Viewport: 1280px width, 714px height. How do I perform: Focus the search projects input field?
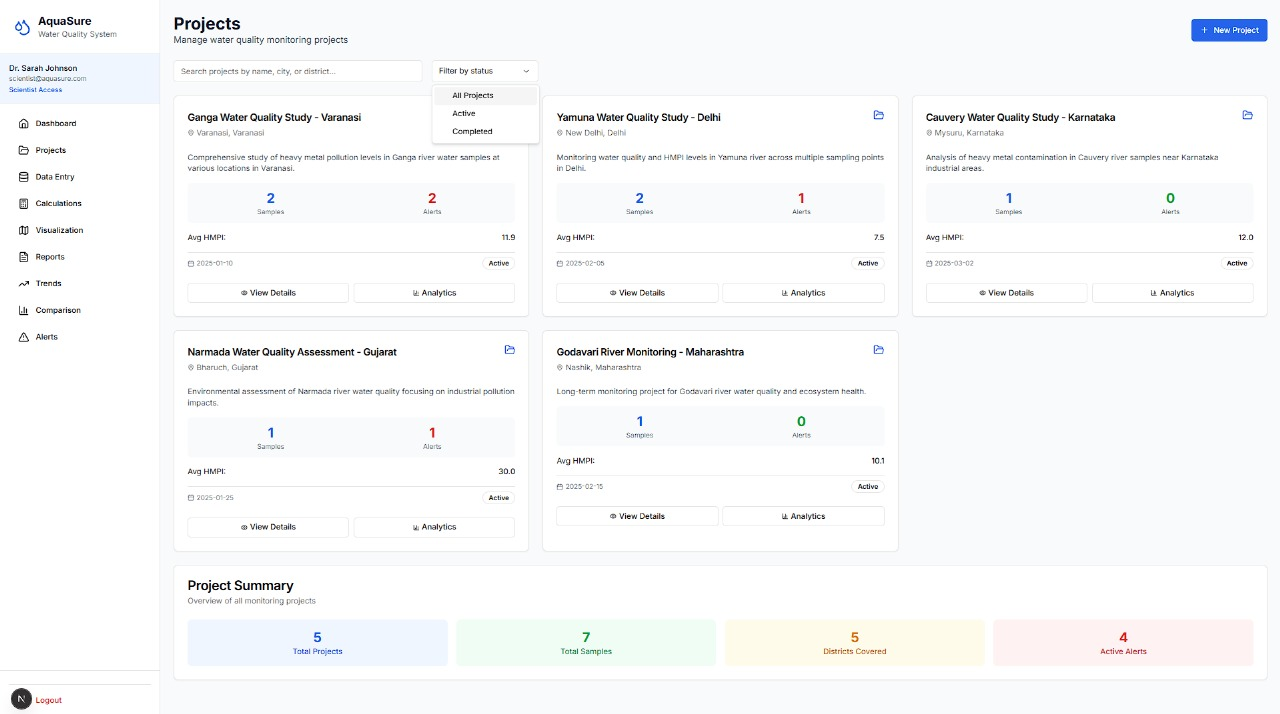[x=298, y=71]
